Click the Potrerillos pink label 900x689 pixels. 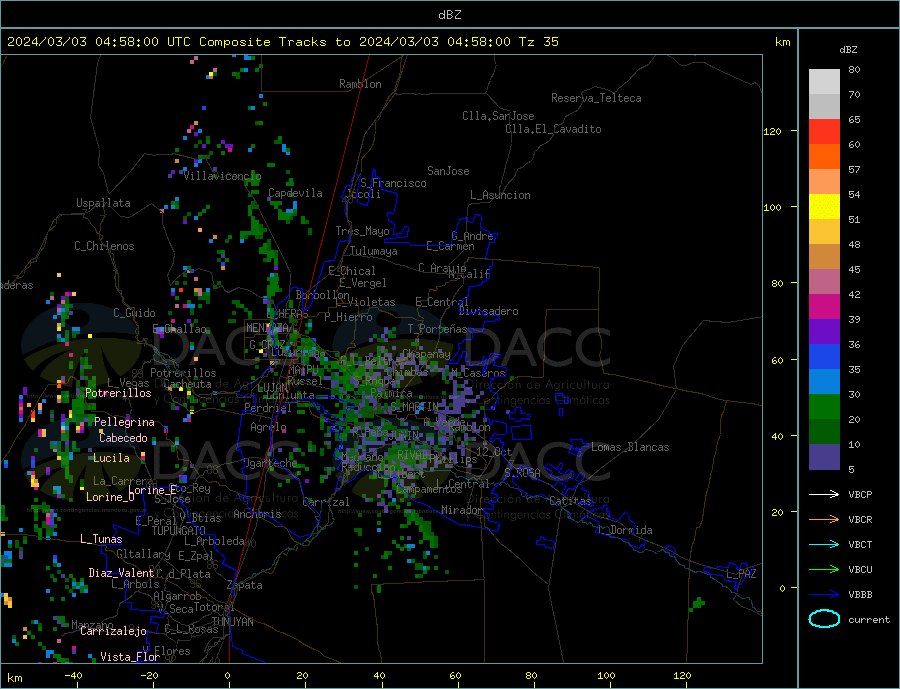118,393
